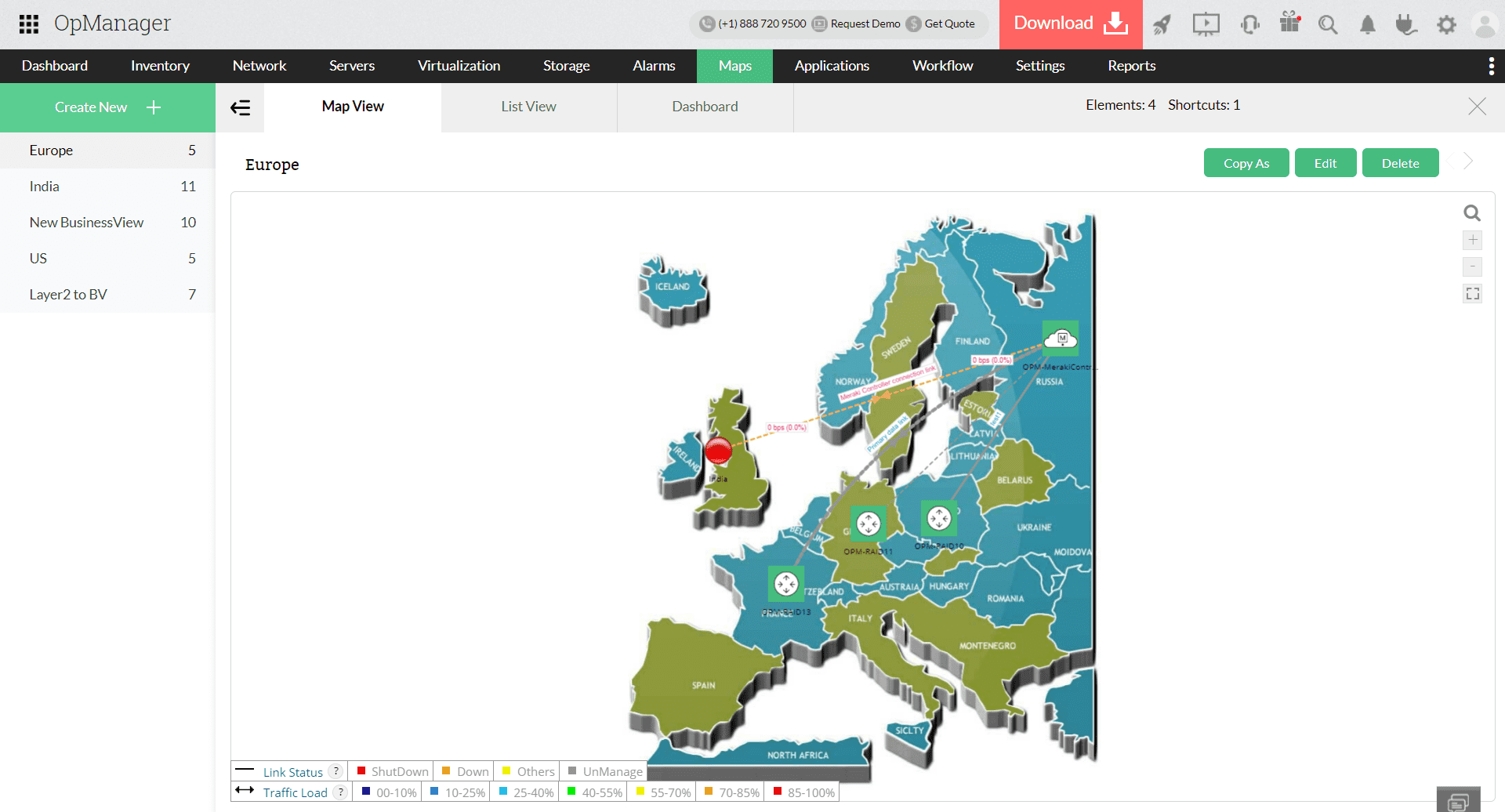Click the plug integrations icon

click(1406, 24)
